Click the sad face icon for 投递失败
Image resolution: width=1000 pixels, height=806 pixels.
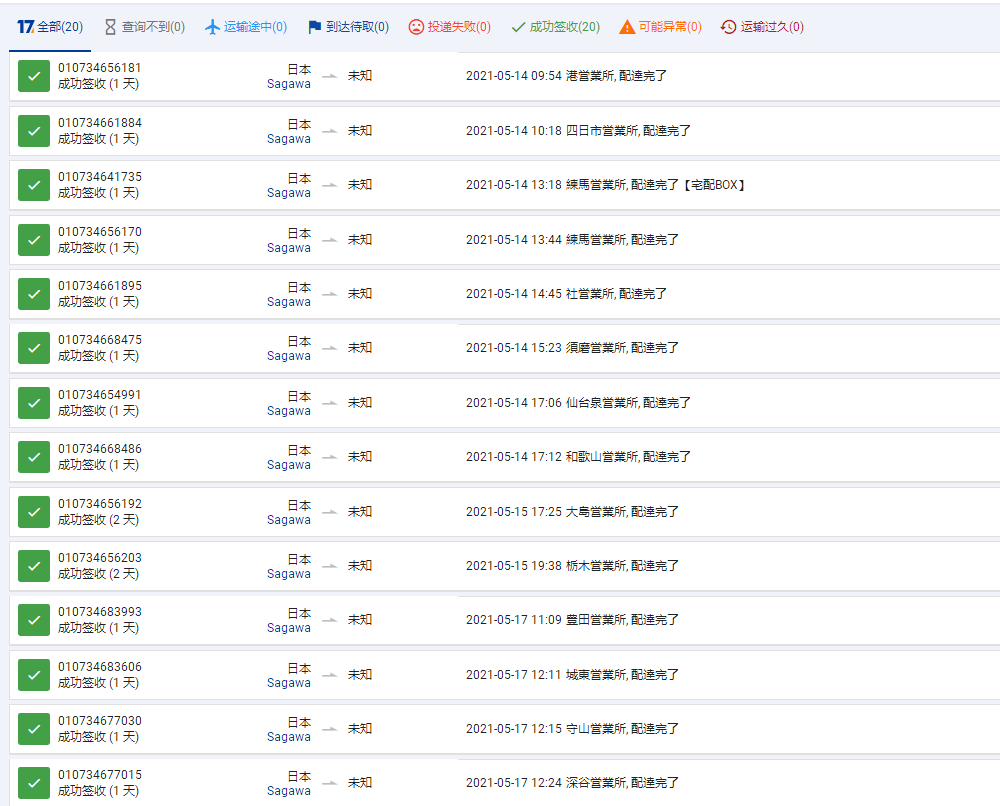point(416,27)
